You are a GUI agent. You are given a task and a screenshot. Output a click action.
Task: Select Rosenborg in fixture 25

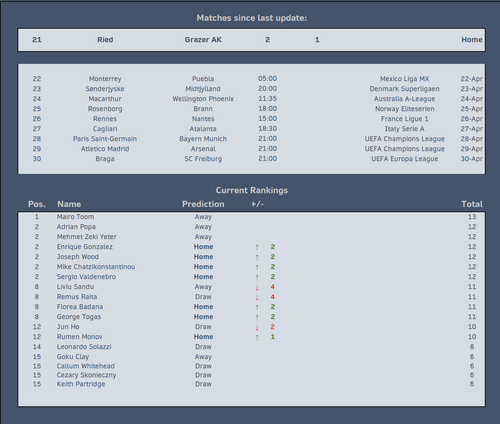click(105, 109)
